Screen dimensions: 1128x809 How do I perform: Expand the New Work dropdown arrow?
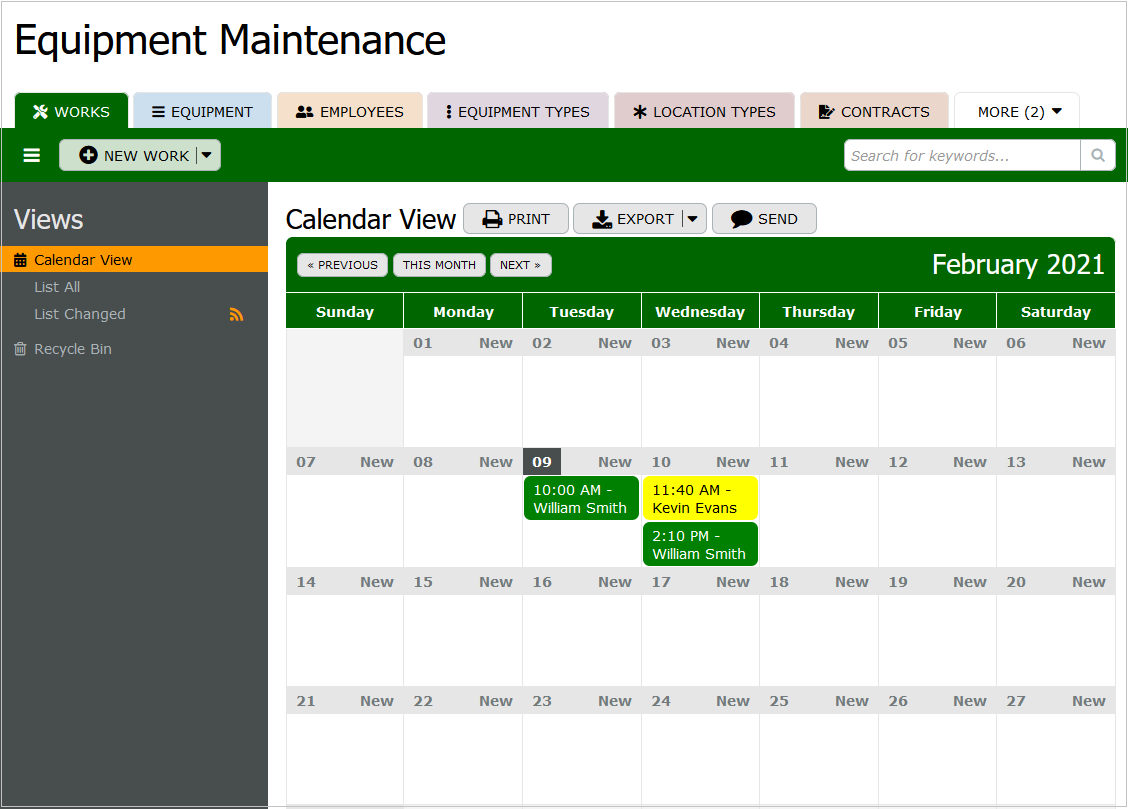coord(206,155)
